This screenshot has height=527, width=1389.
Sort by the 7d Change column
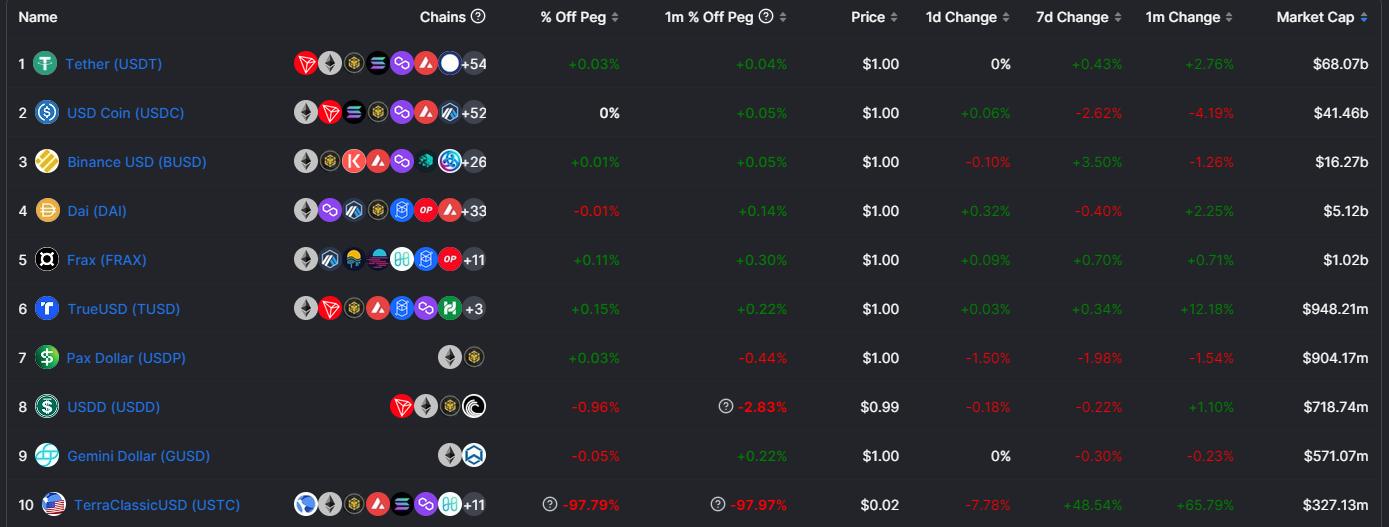pyautogui.click(x=1078, y=17)
